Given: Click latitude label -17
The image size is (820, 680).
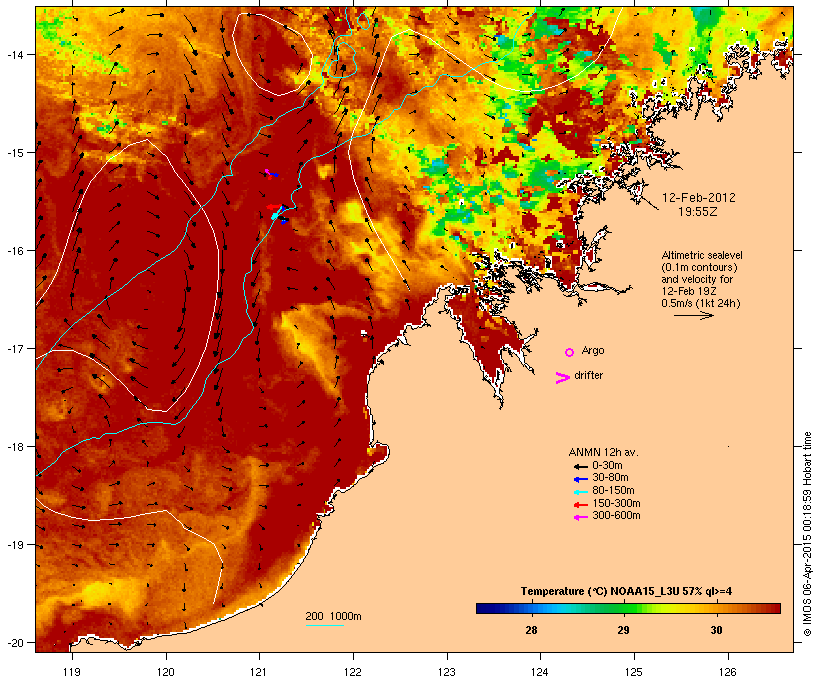Looking at the screenshot, I should [x=14, y=349].
